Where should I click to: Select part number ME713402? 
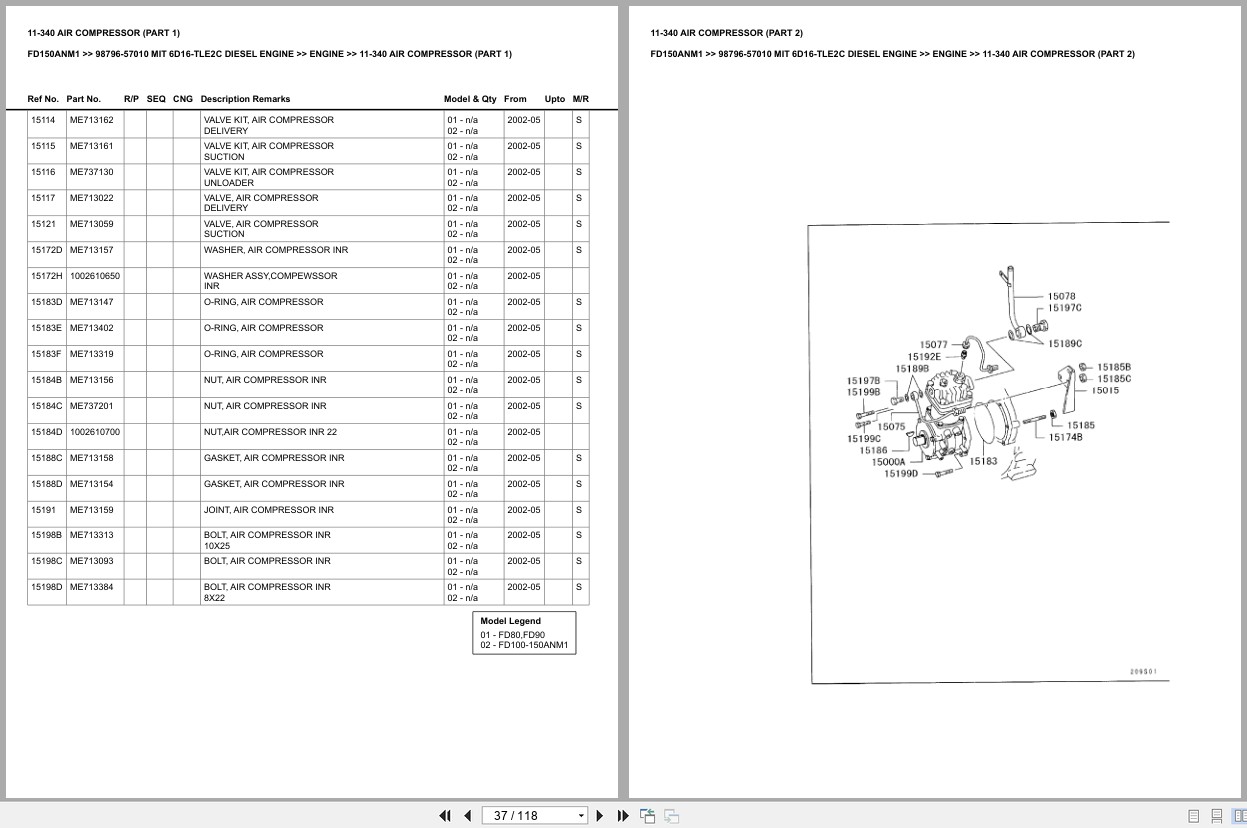coord(92,328)
